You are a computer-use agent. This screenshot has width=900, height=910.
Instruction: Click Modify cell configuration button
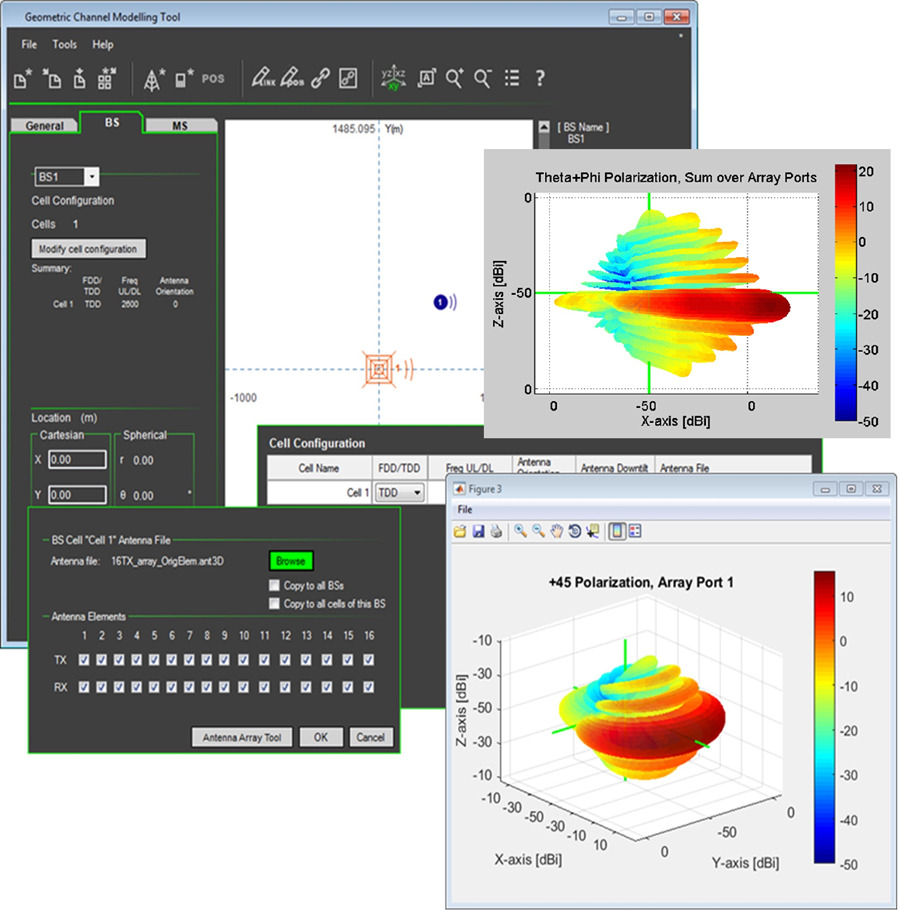point(90,248)
